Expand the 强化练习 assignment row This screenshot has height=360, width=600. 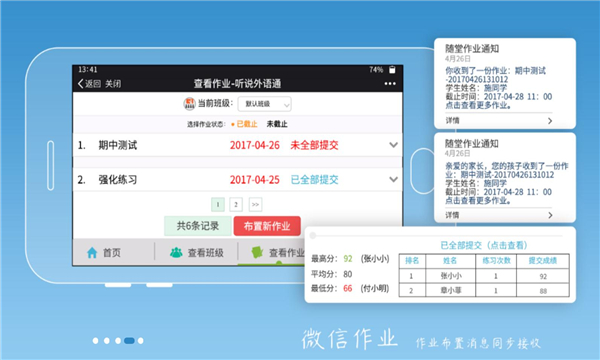coord(393,179)
